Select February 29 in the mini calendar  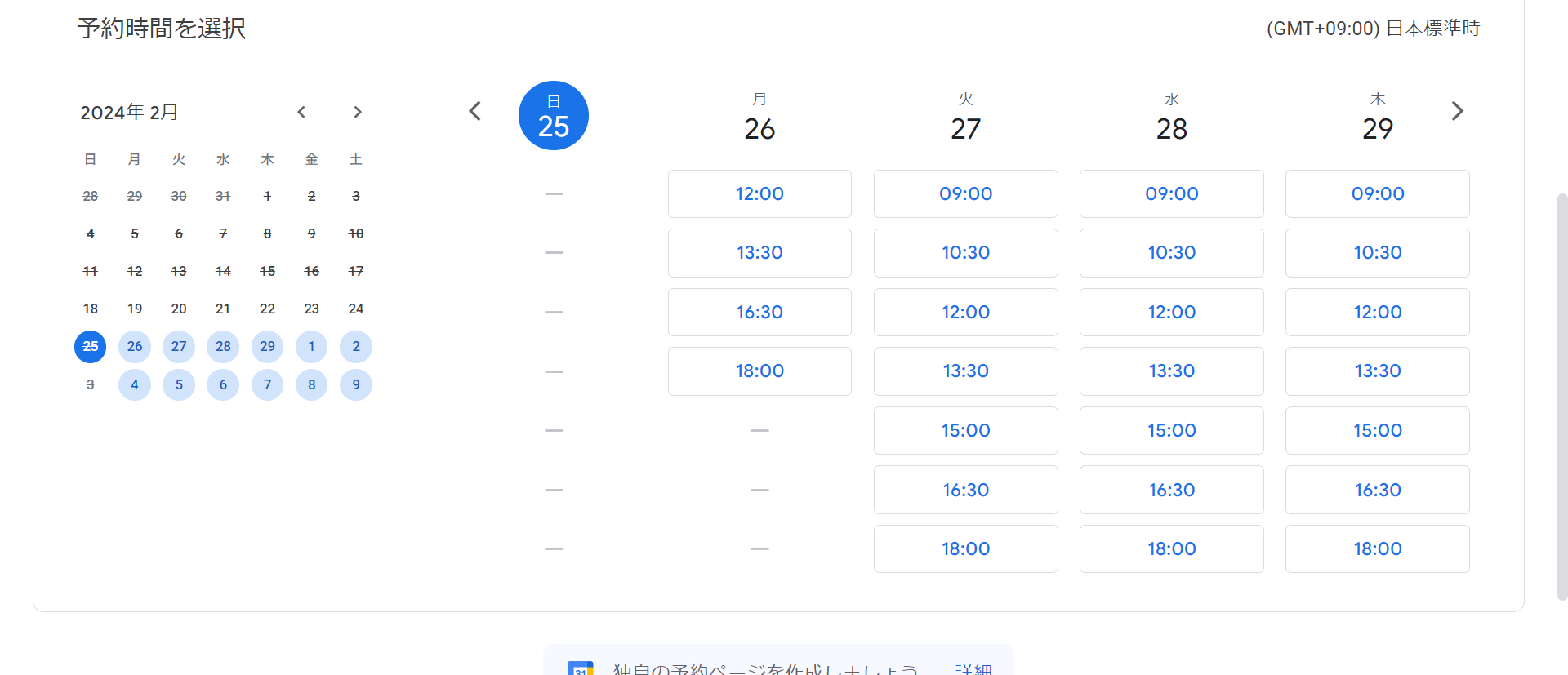click(267, 346)
